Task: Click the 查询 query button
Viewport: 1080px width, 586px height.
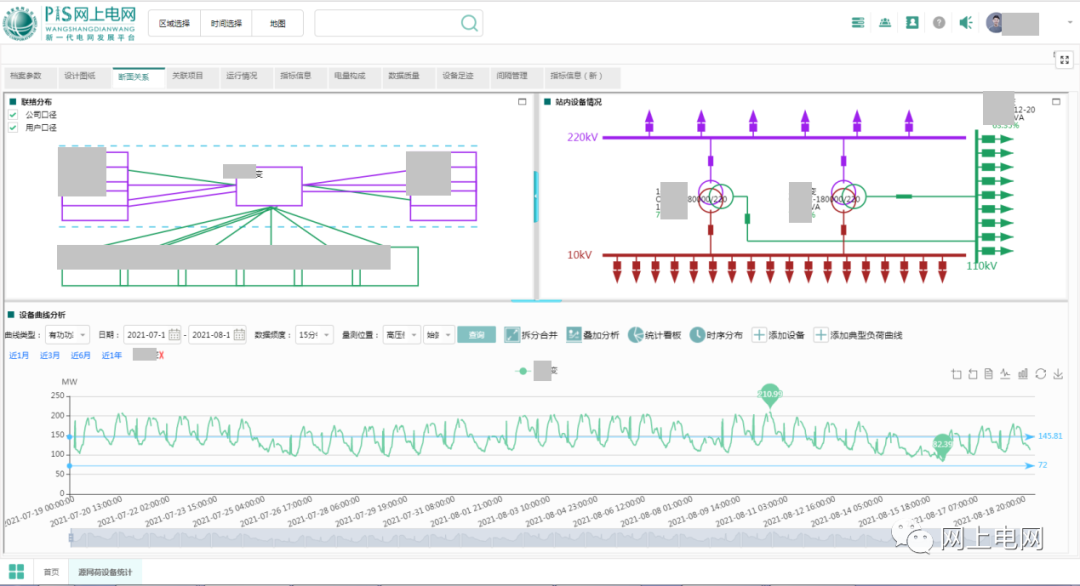Action: (477, 335)
